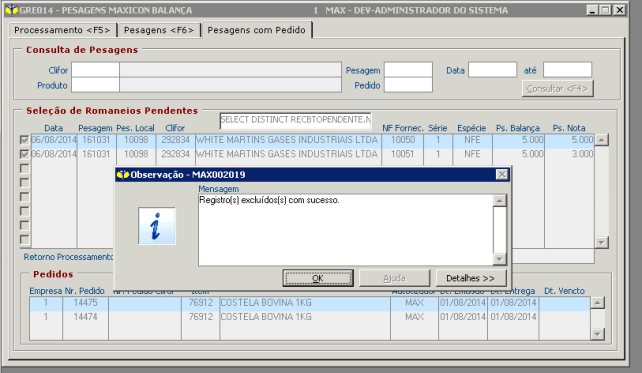Click the blue information icon in the dialog
The width and height of the screenshot is (642, 373).
157,226
